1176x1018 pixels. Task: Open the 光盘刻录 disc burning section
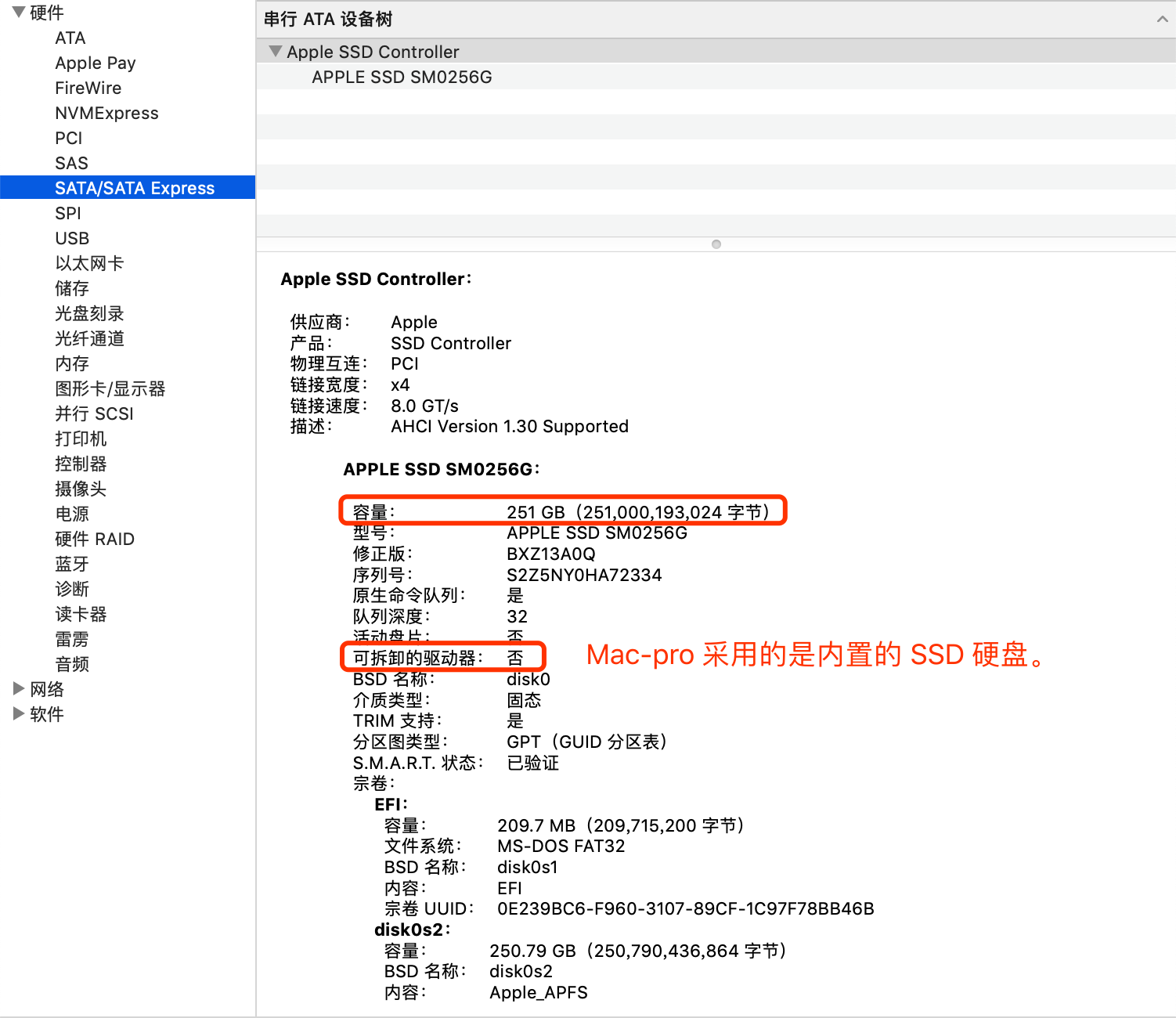(89, 313)
